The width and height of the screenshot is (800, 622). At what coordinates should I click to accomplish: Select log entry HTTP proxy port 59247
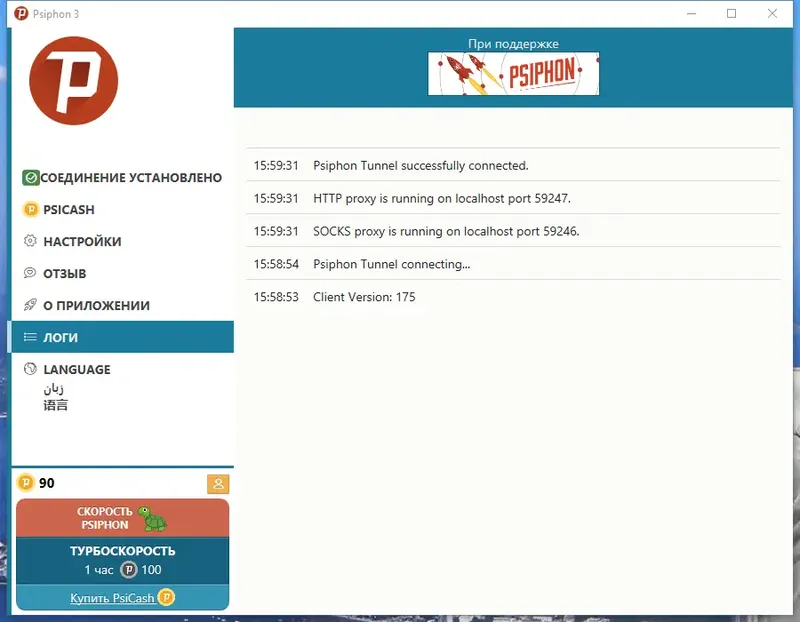(x=513, y=198)
